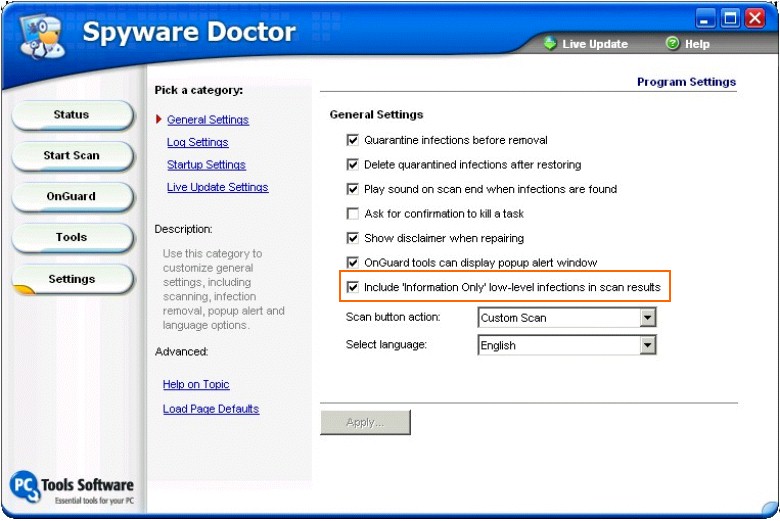Toggle Play sound on scan end
The image size is (780, 521).
[353, 189]
